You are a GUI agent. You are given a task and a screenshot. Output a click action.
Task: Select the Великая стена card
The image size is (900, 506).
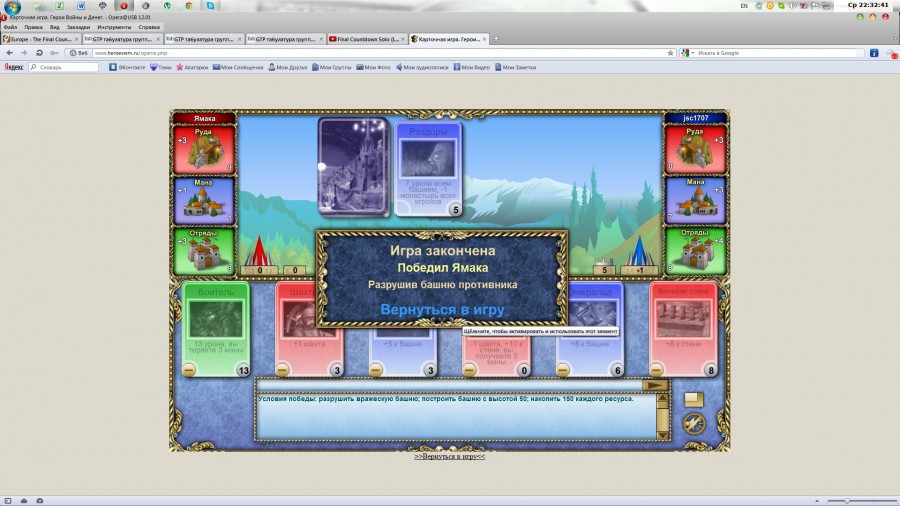pos(684,329)
